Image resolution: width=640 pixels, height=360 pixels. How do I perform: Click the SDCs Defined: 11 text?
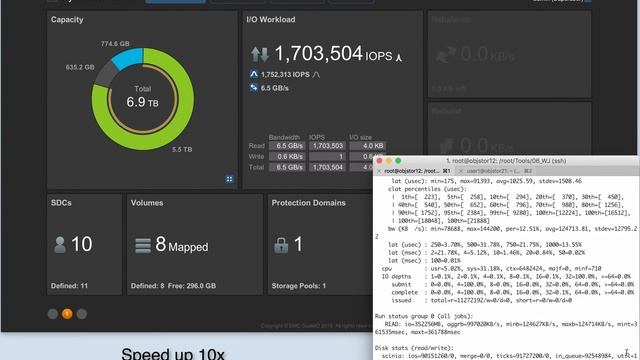click(69, 286)
